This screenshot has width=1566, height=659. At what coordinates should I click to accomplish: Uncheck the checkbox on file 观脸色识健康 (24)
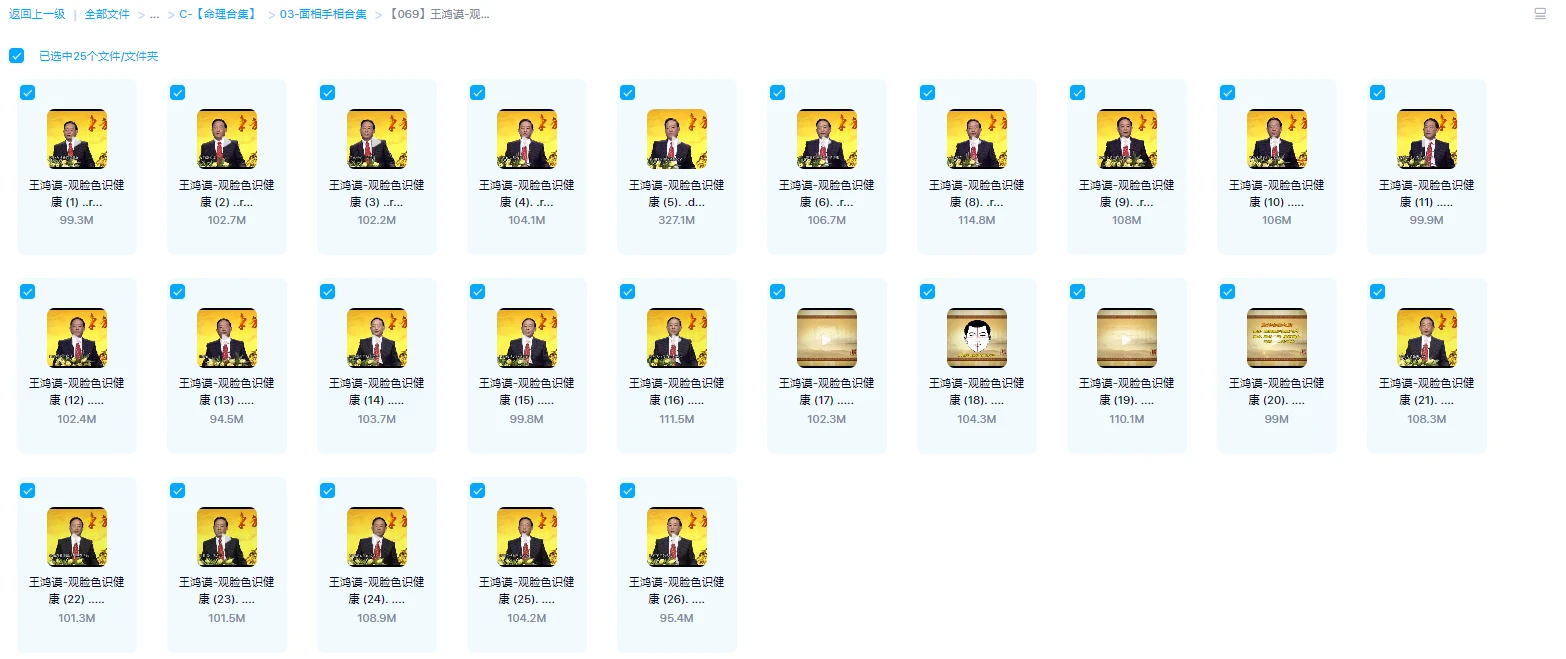327,490
